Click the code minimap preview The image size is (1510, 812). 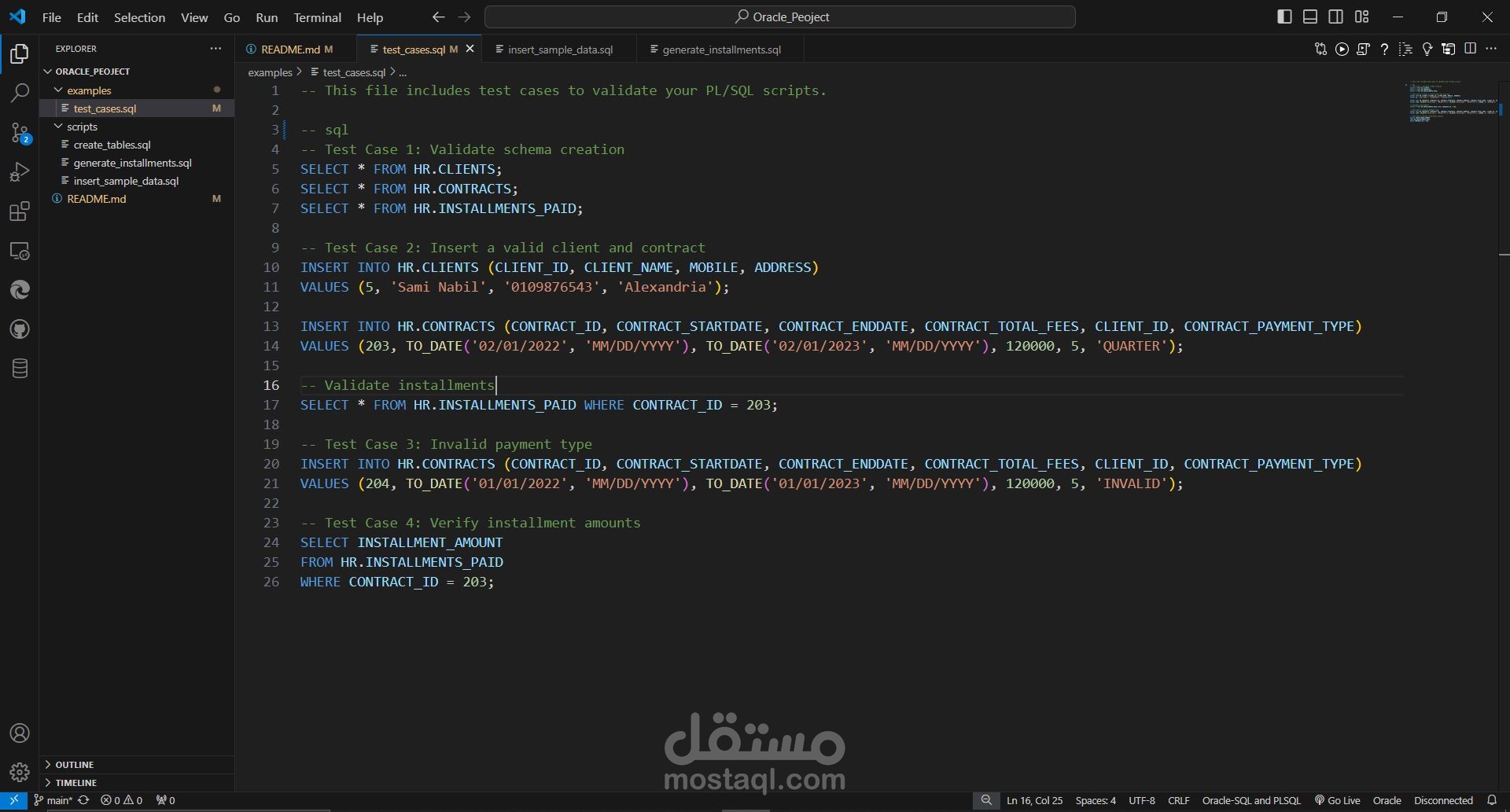coord(1451,101)
